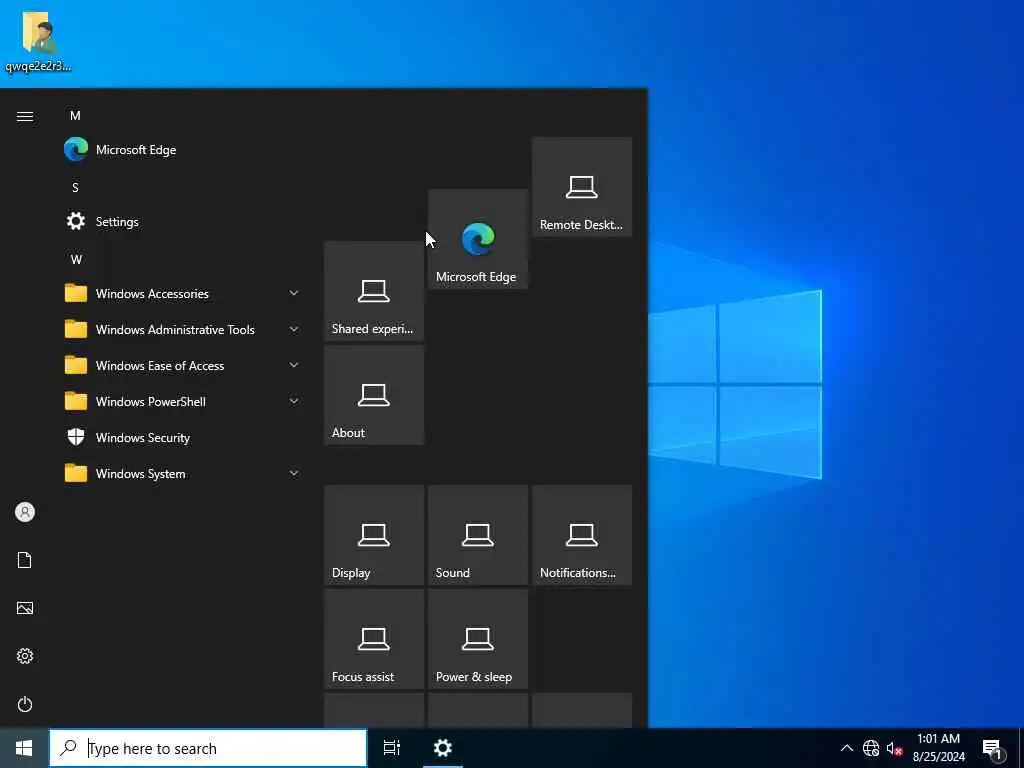Open the About settings tile

[x=374, y=395]
